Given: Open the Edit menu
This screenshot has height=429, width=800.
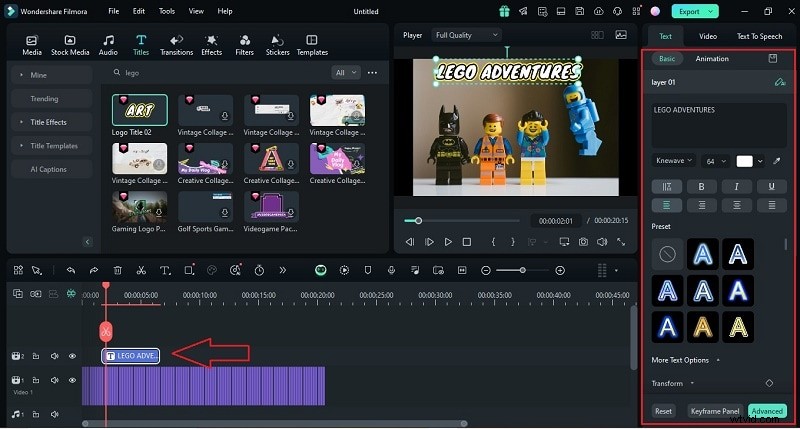Looking at the screenshot, I should click(139, 11).
